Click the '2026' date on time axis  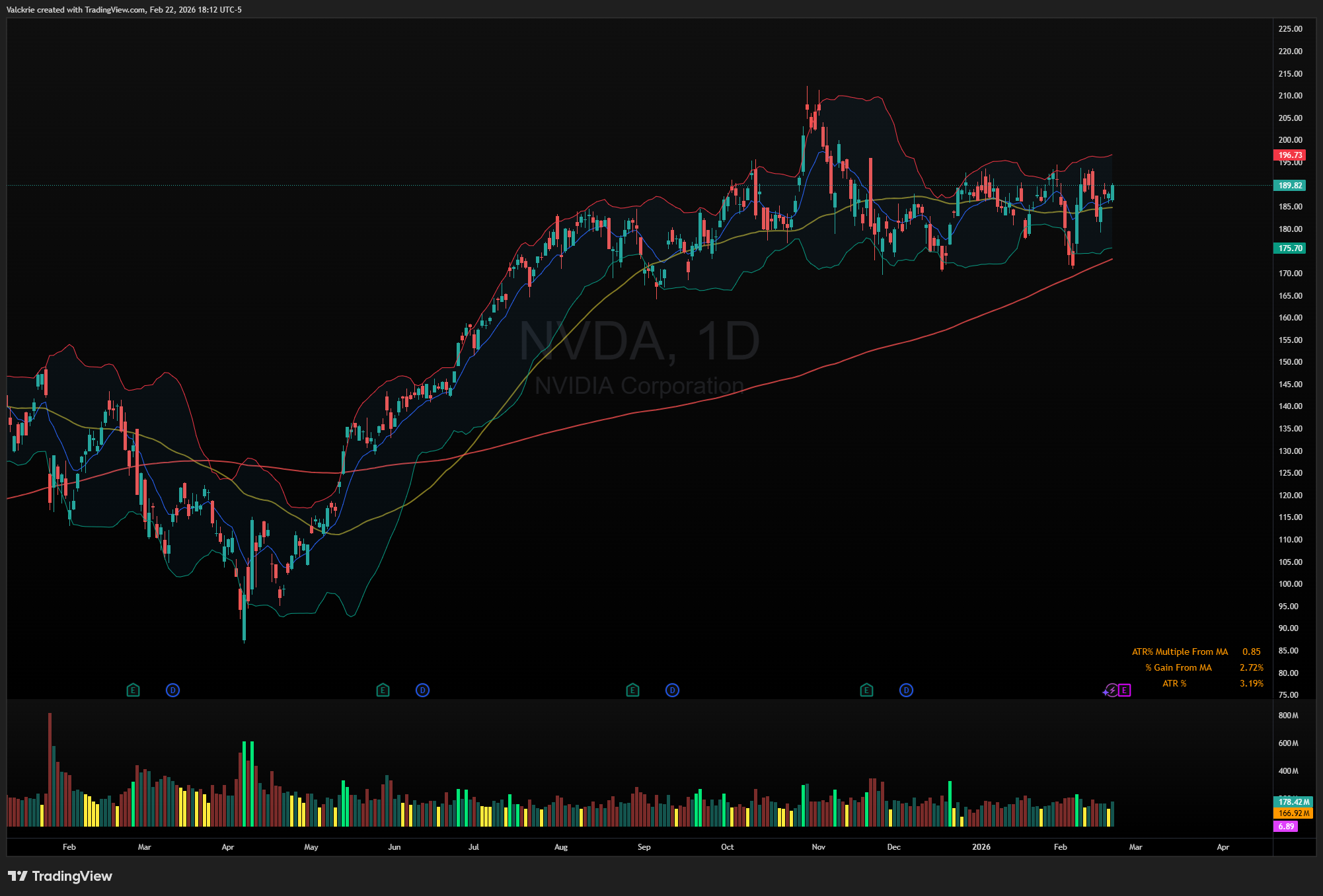981,847
